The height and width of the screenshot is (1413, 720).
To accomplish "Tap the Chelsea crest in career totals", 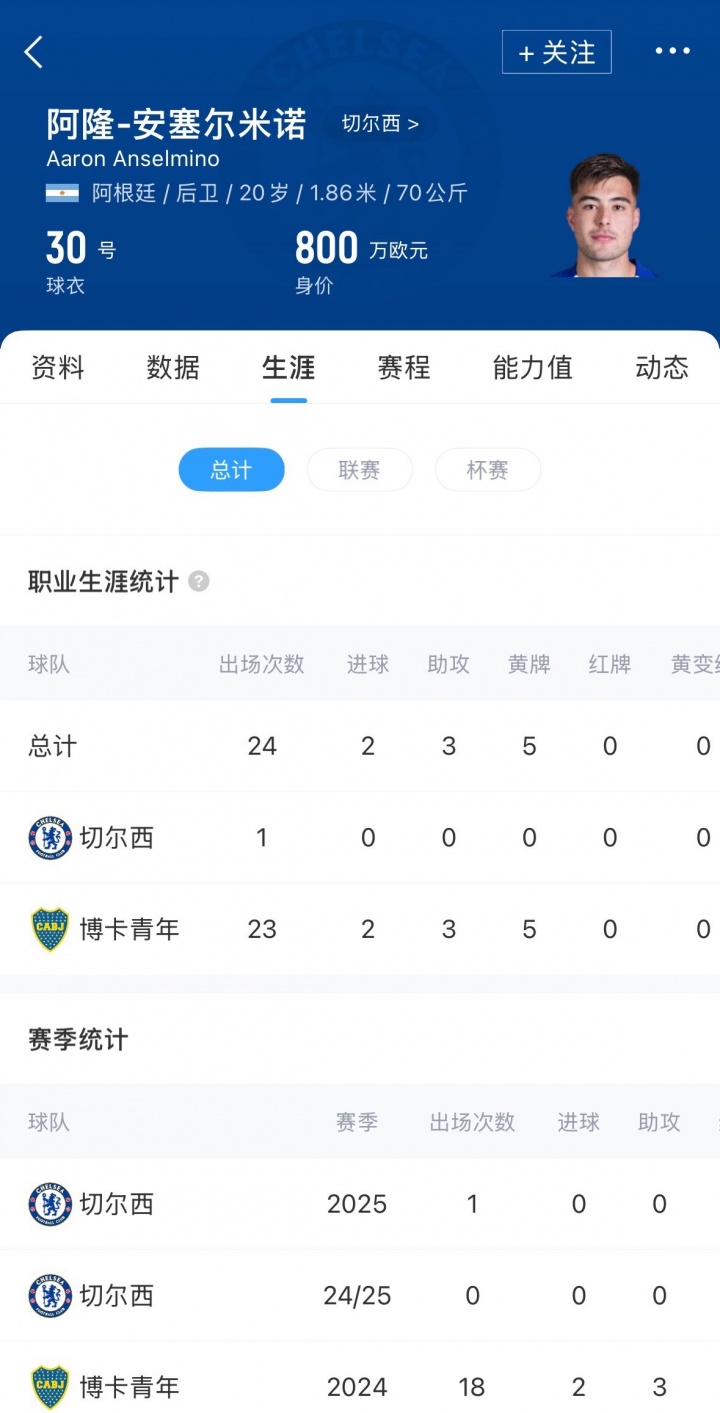I will point(50,838).
